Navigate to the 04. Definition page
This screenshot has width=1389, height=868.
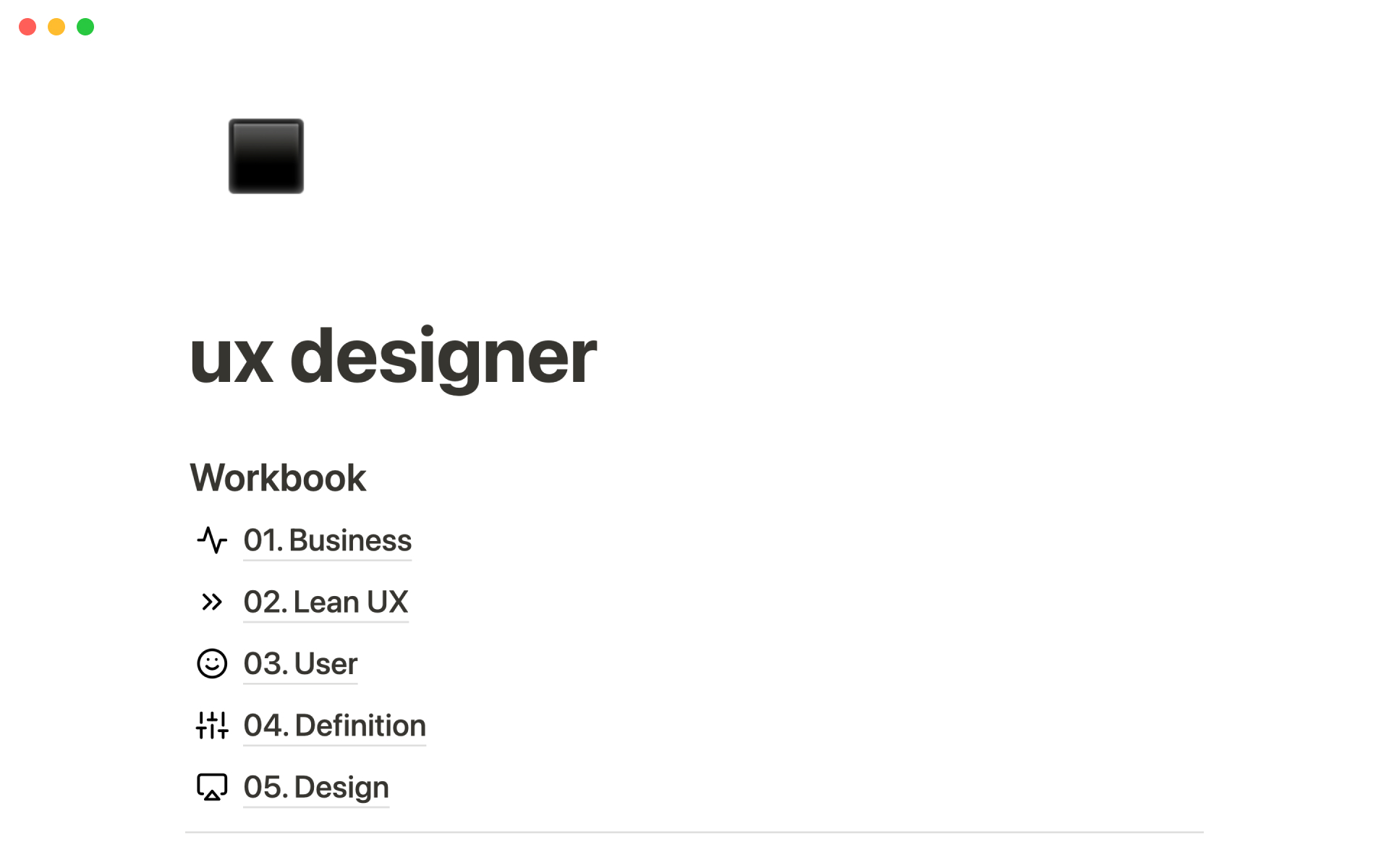click(334, 725)
